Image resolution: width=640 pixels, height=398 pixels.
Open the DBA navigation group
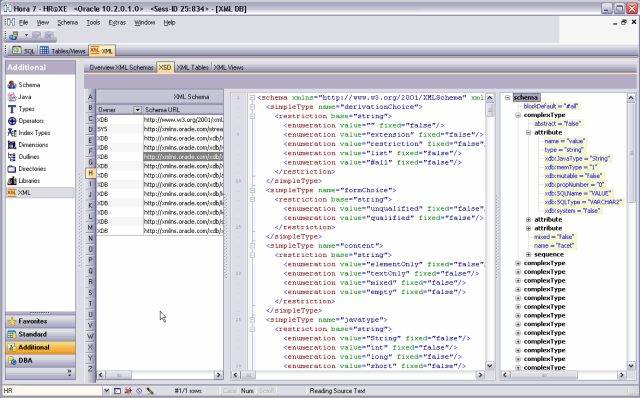(x=40, y=360)
